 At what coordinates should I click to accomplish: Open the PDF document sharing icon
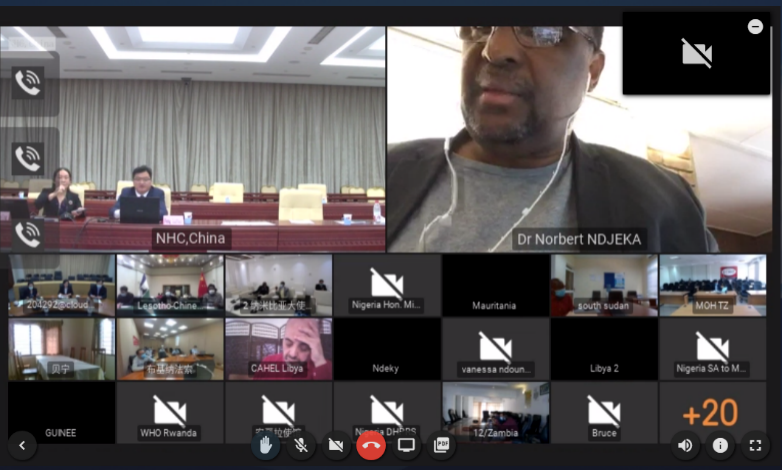pyautogui.click(x=442, y=445)
